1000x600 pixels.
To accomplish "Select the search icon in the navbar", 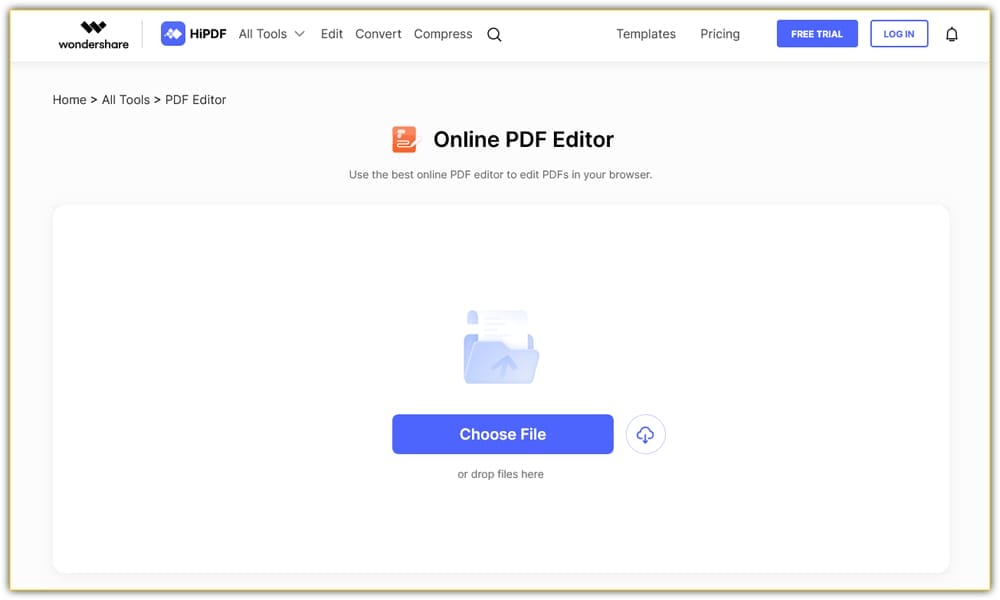I will [494, 34].
